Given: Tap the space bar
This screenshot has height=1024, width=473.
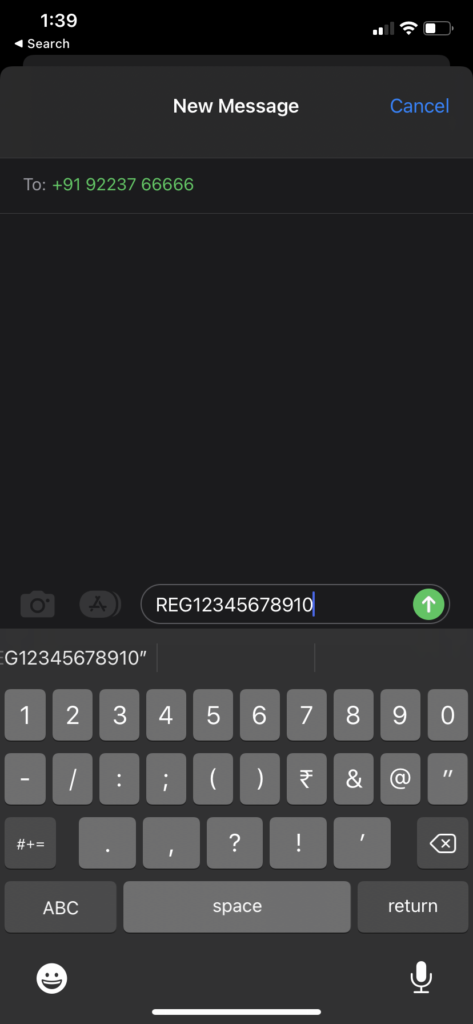Looking at the screenshot, I should pos(237,907).
